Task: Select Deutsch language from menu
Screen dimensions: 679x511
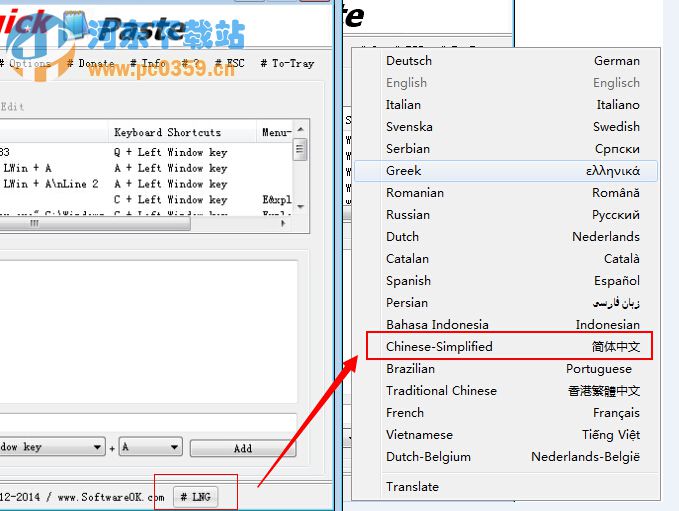Action: [506, 61]
